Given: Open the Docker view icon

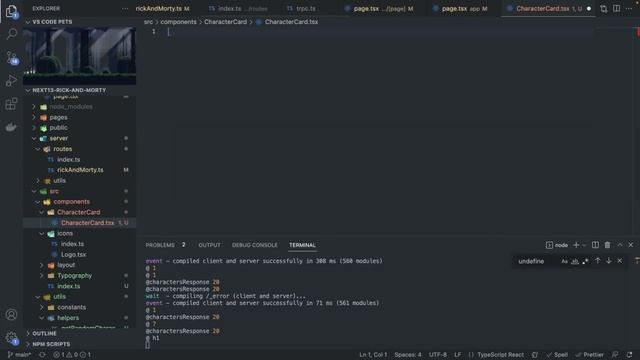Looking at the screenshot, I should point(11,127).
